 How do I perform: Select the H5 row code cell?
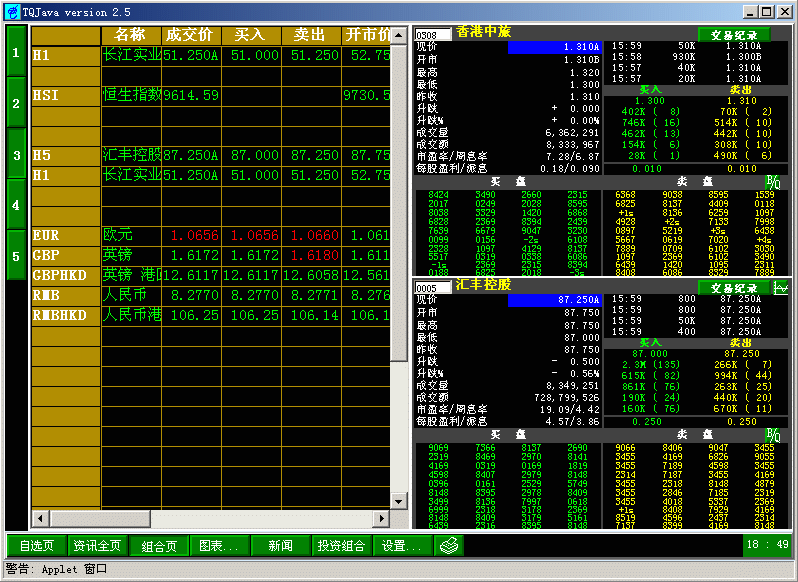click(x=66, y=155)
